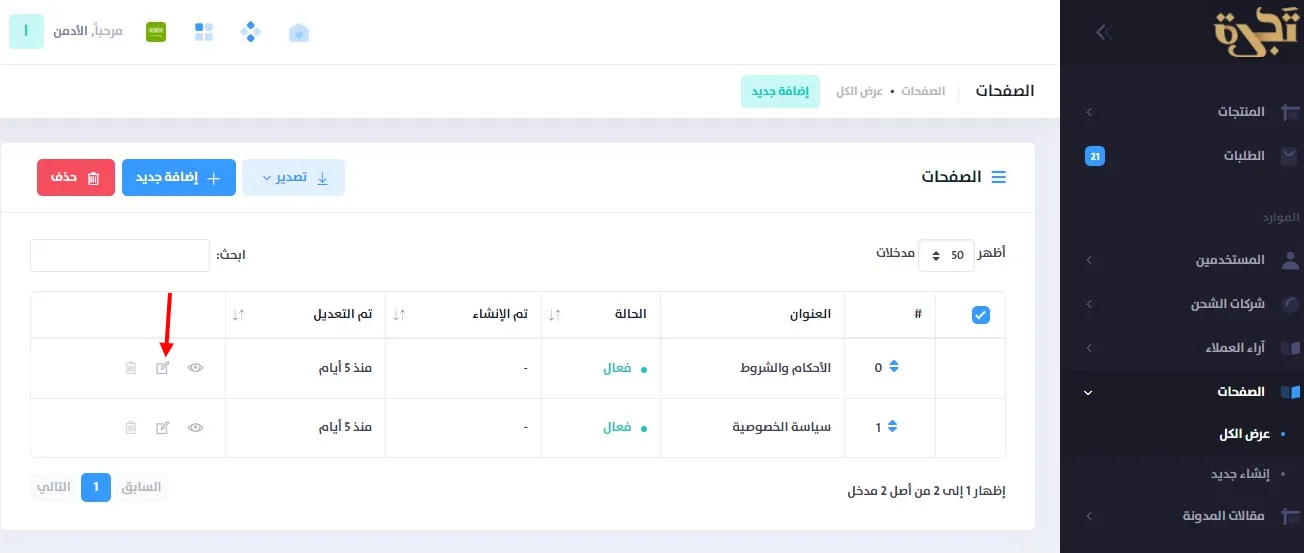Click عرض الكل breadcrumb item
The height and width of the screenshot is (553, 1304).
[859, 91]
